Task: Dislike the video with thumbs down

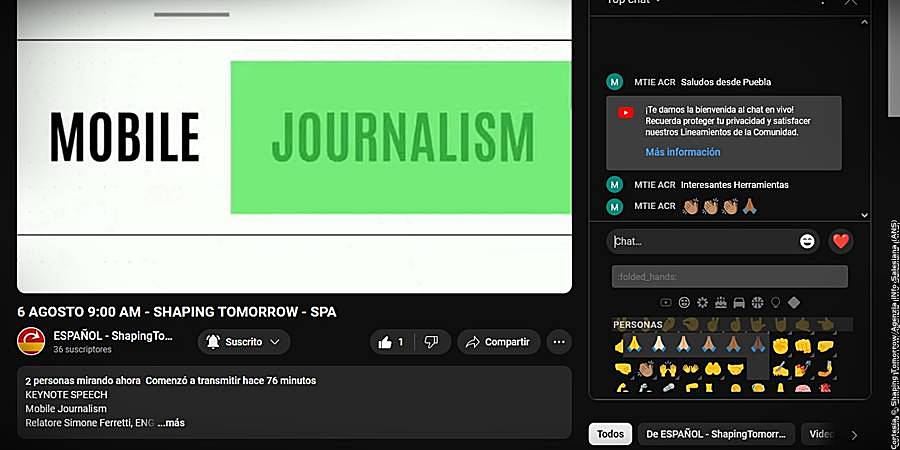Action: [x=432, y=342]
